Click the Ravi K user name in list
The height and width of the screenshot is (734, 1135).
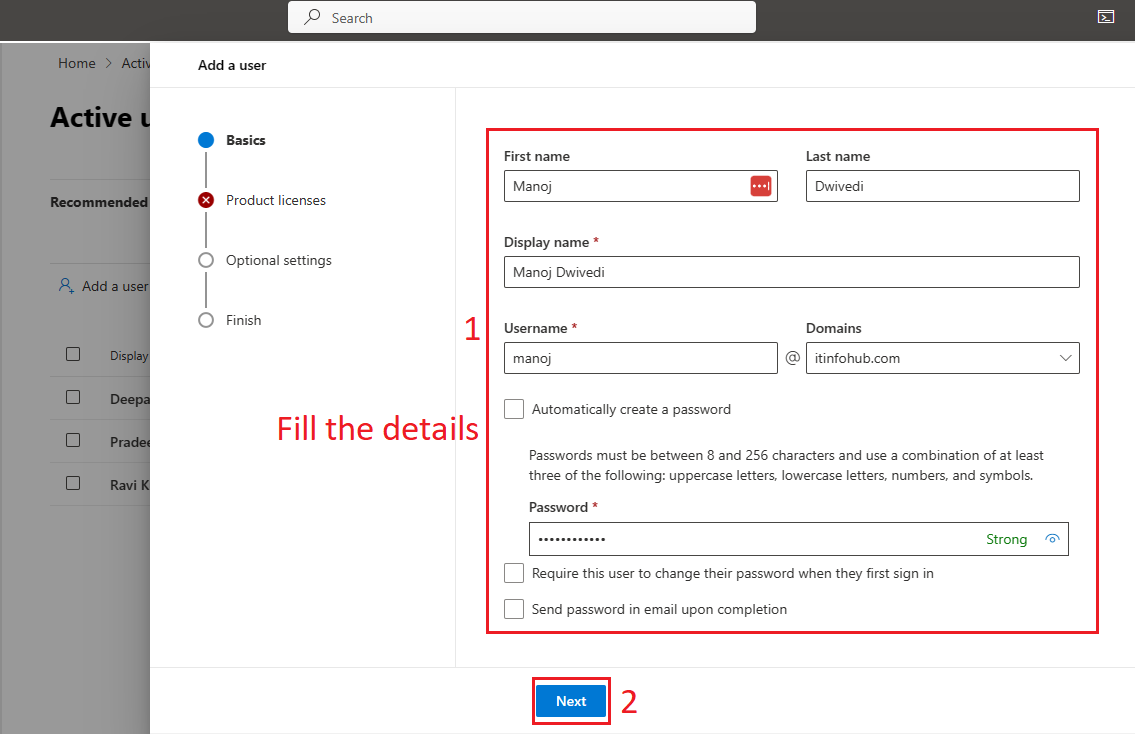click(x=130, y=485)
